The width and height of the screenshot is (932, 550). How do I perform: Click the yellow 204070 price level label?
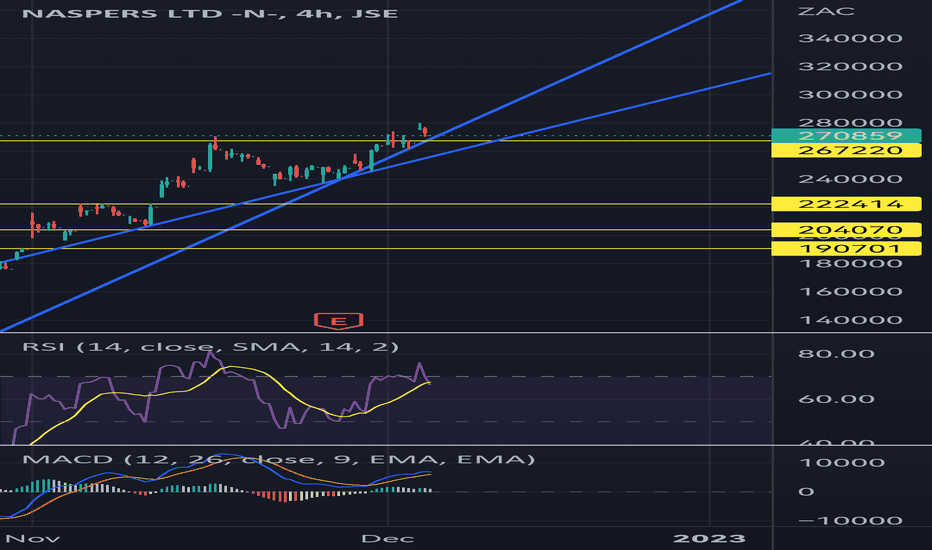pyautogui.click(x=846, y=230)
